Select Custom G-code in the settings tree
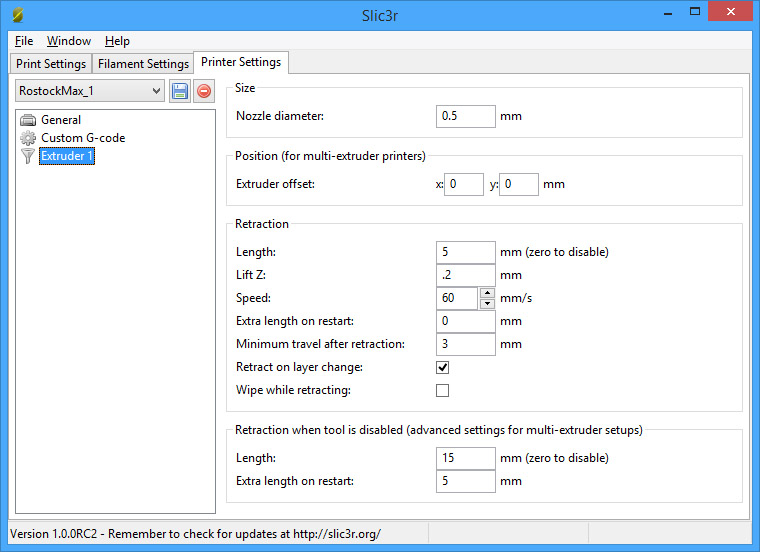This screenshot has height=552, width=760. pyautogui.click(x=83, y=138)
